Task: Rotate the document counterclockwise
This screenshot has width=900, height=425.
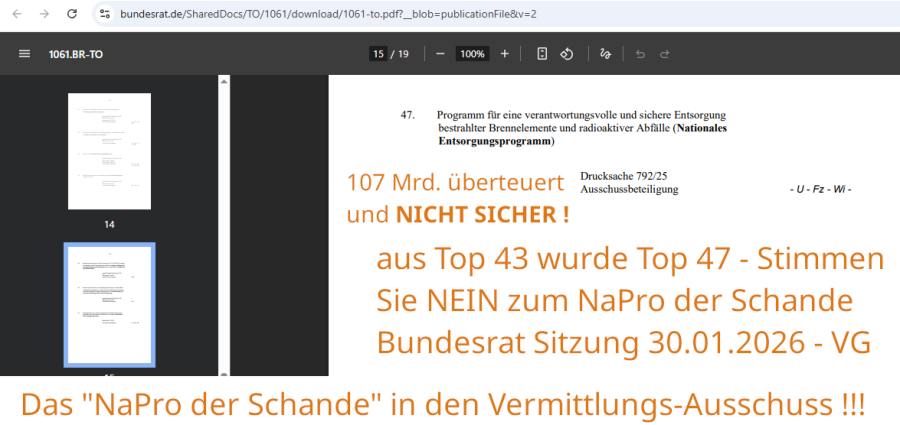Action: [x=566, y=54]
